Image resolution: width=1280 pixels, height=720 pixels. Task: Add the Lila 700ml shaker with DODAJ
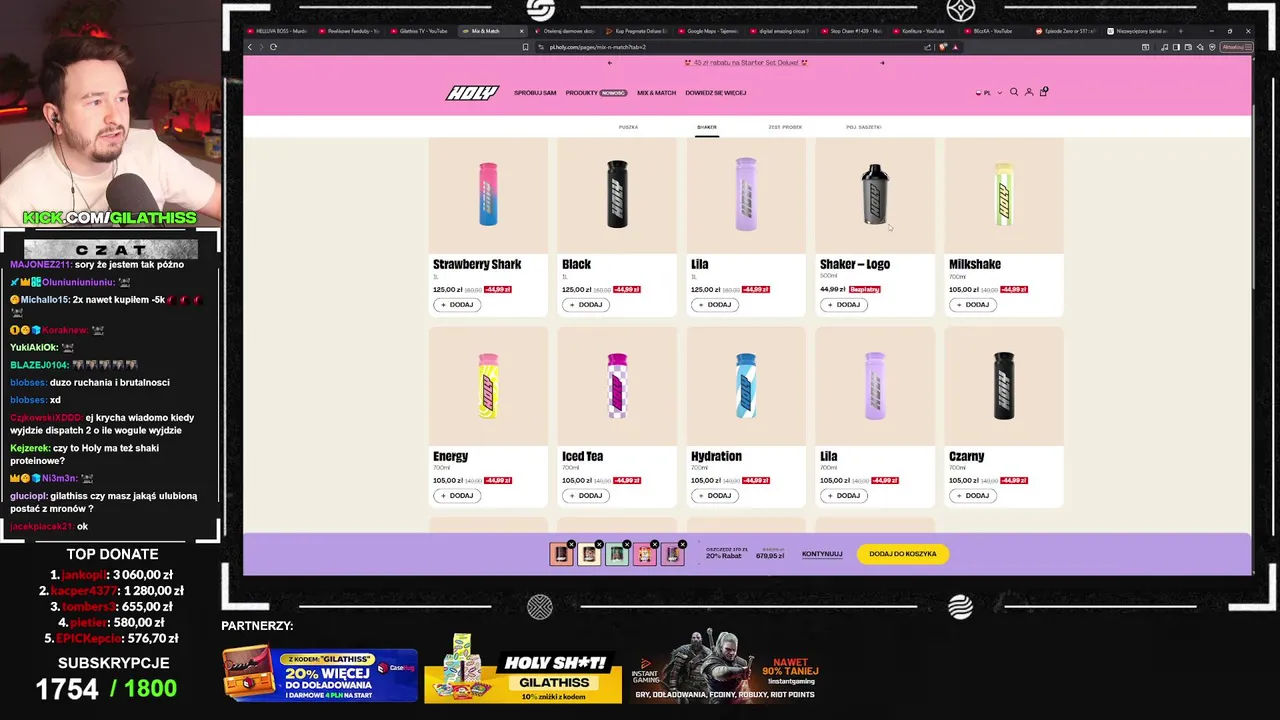coord(844,496)
